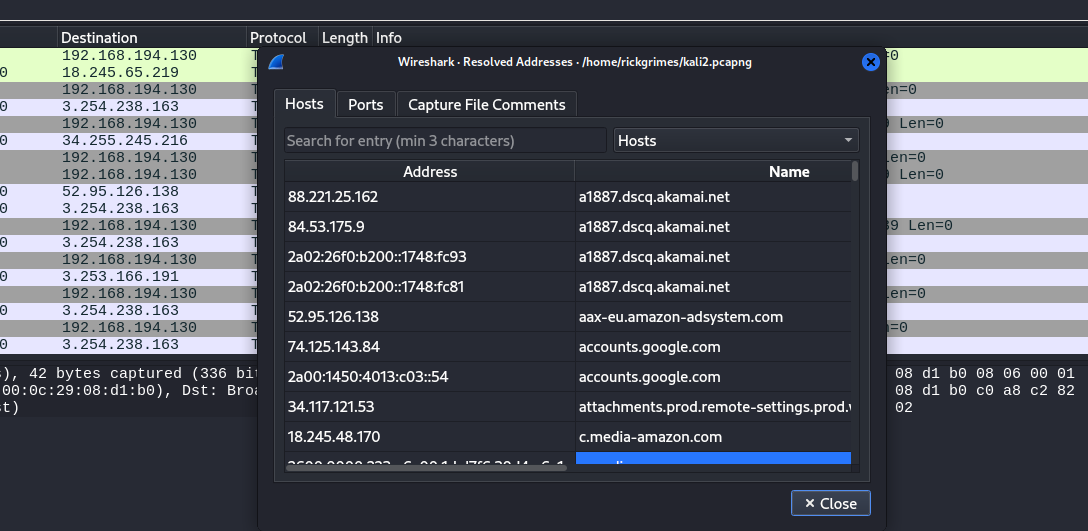Click the Destination column header
The image size is (1088, 531).
[x=99, y=38]
